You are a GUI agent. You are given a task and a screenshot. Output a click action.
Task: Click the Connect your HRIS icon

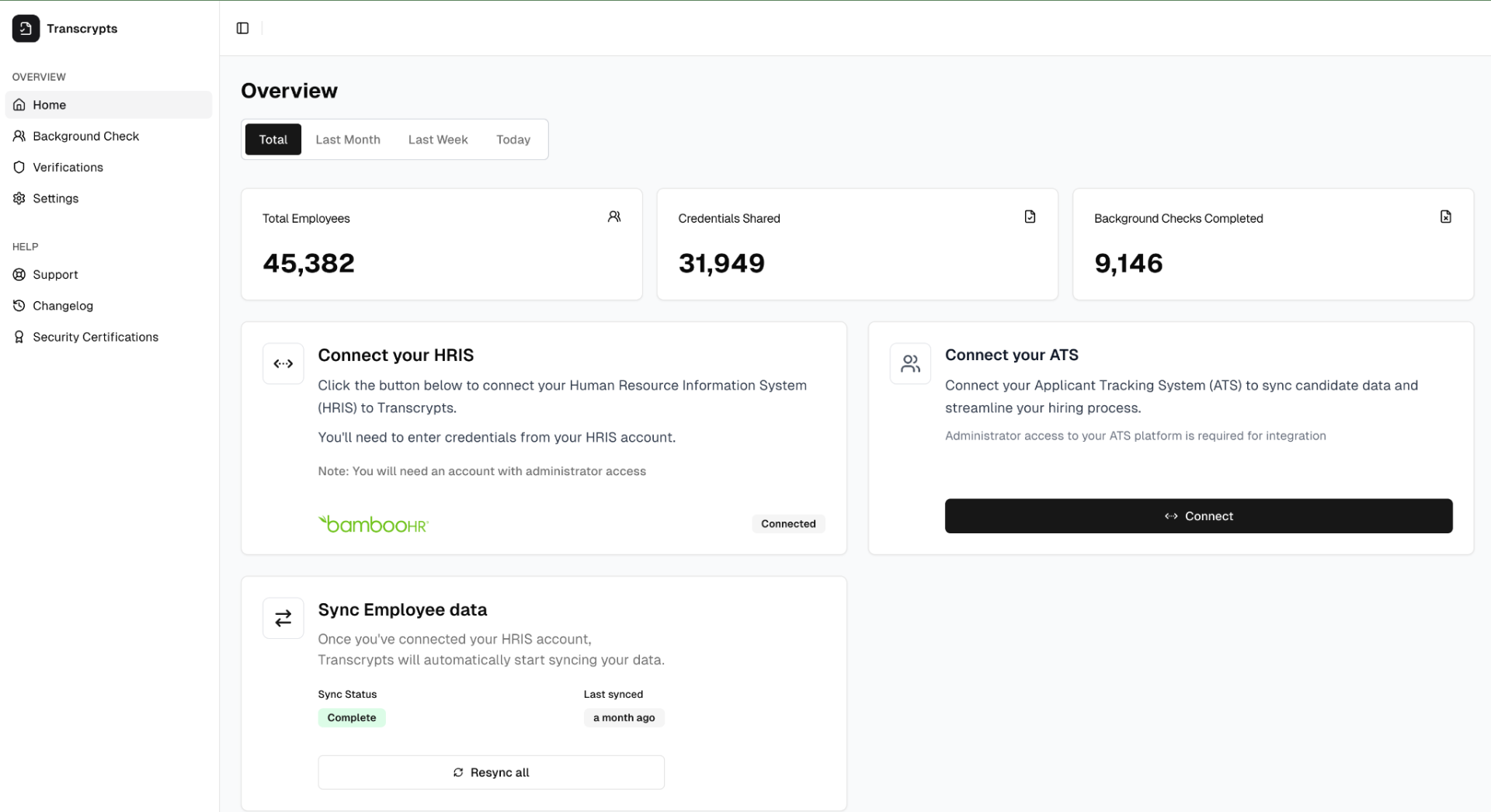(283, 363)
